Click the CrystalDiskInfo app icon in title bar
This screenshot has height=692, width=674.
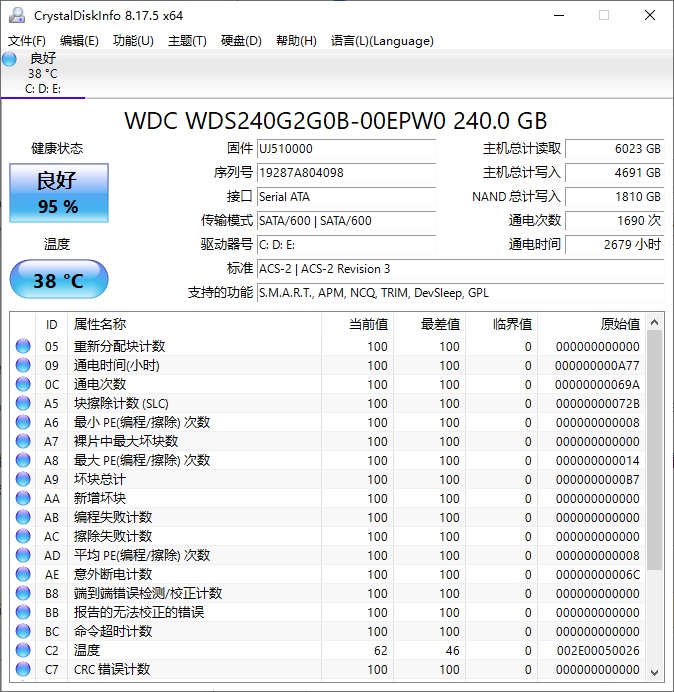point(17,15)
